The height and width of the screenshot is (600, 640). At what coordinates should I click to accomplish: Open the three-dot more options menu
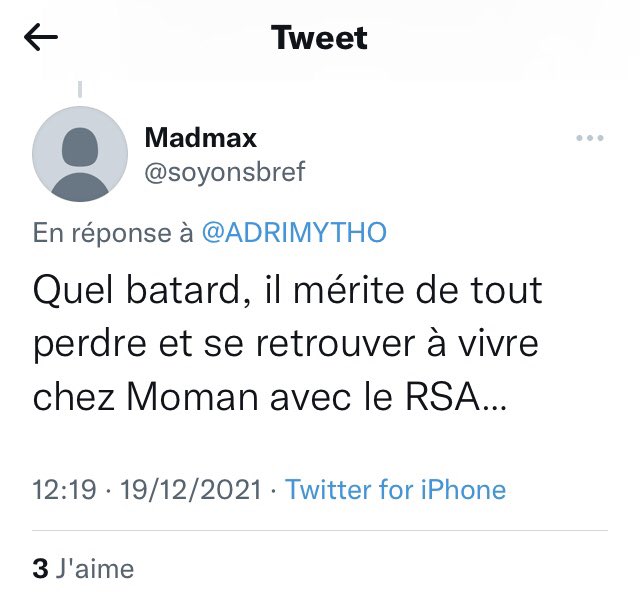pyautogui.click(x=591, y=139)
